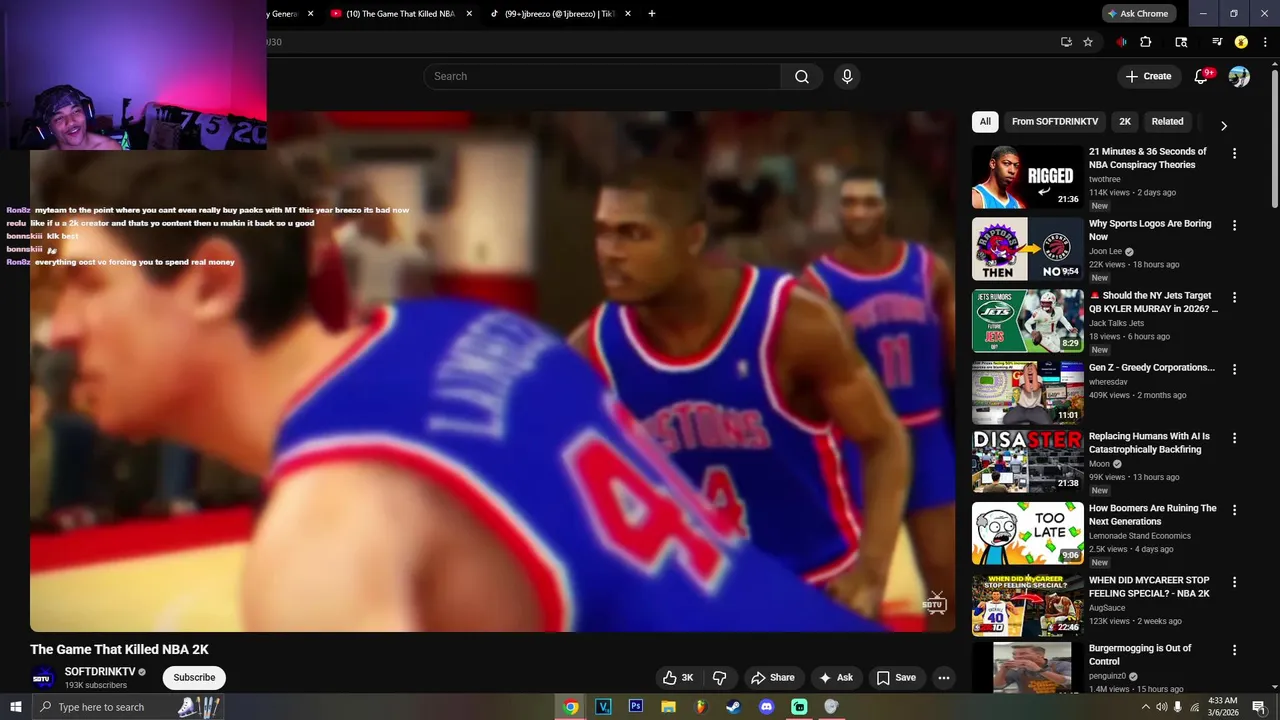Open Raptors THEN NOW logos thumbnail
This screenshot has width=1280, height=720.
click(1028, 249)
